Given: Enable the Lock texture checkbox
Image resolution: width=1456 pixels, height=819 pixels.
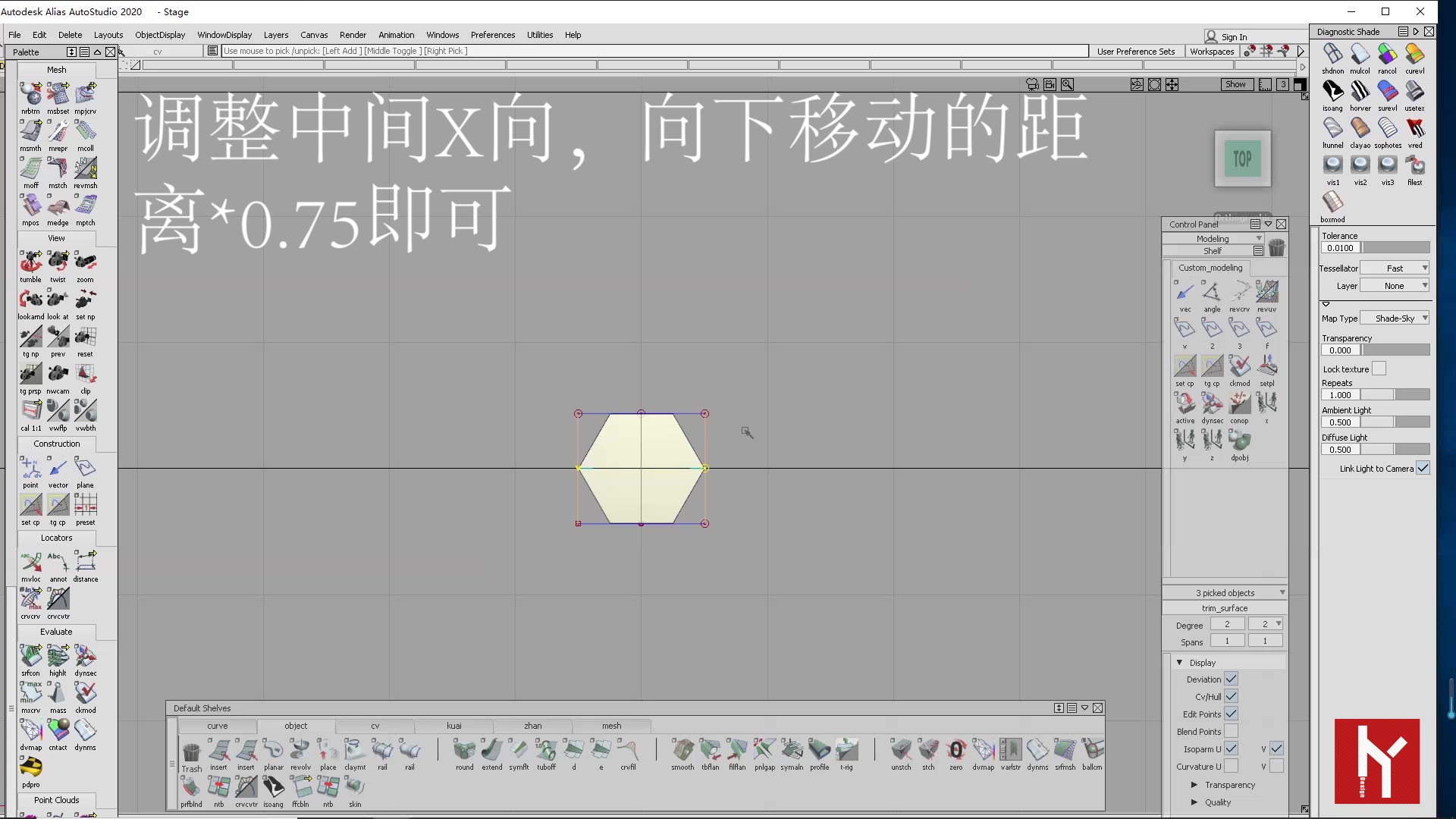Looking at the screenshot, I should point(1380,369).
